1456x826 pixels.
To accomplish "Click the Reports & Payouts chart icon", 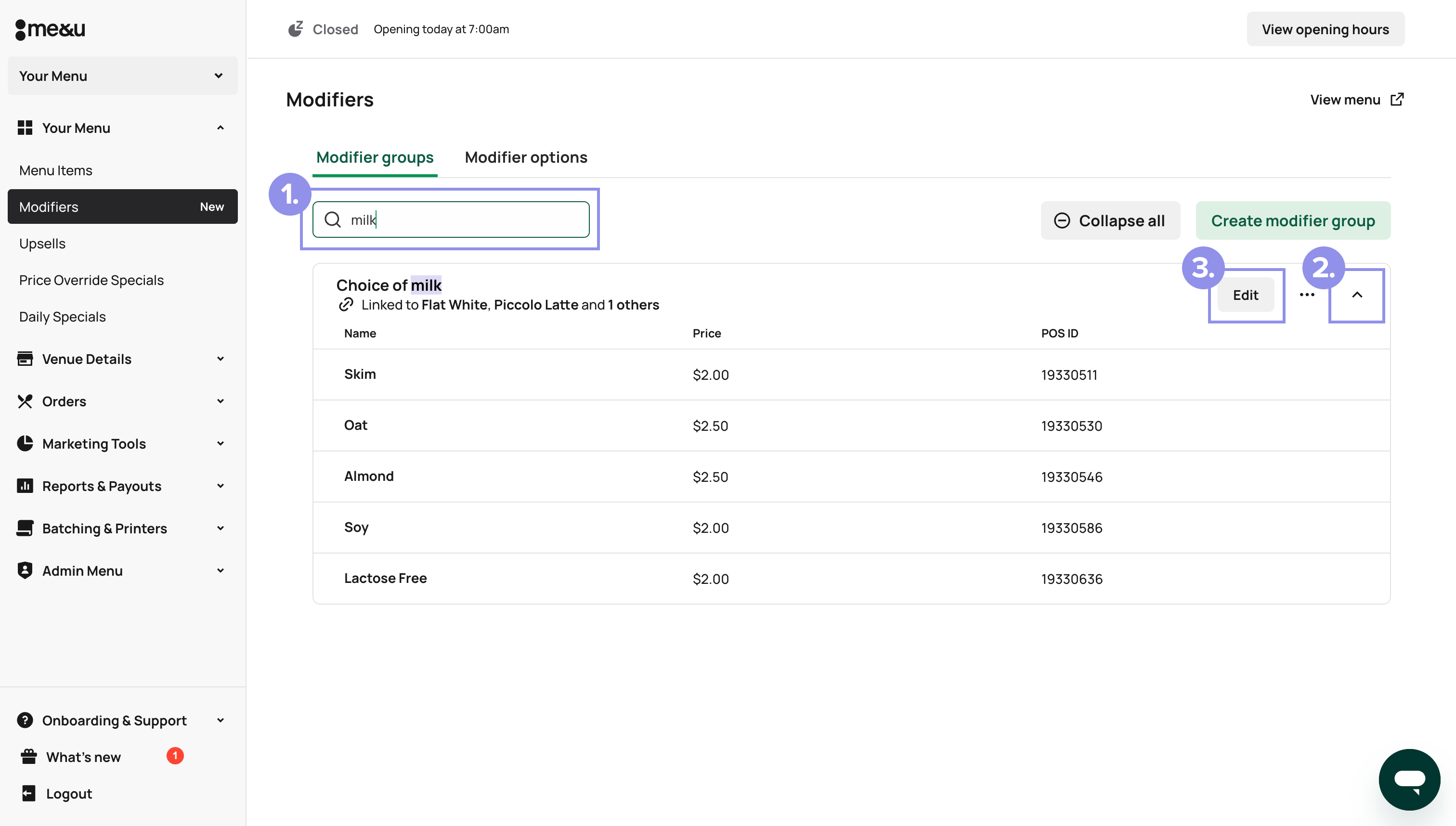I will (x=25, y=486).
